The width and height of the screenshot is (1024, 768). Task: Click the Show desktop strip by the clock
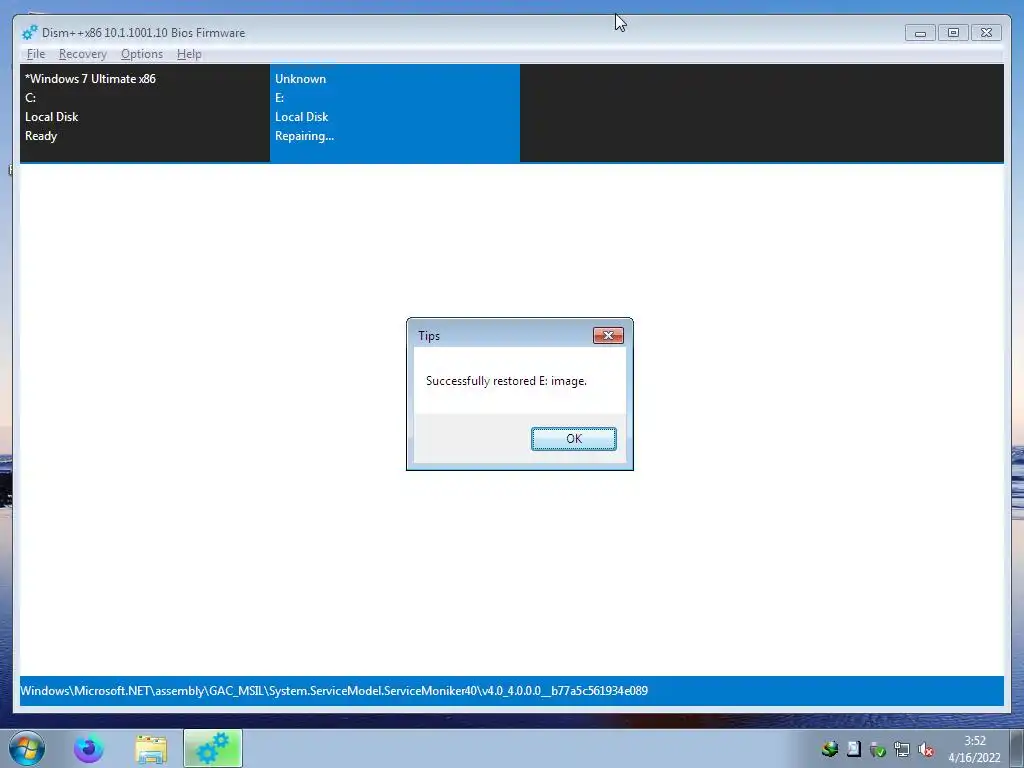1017,749
